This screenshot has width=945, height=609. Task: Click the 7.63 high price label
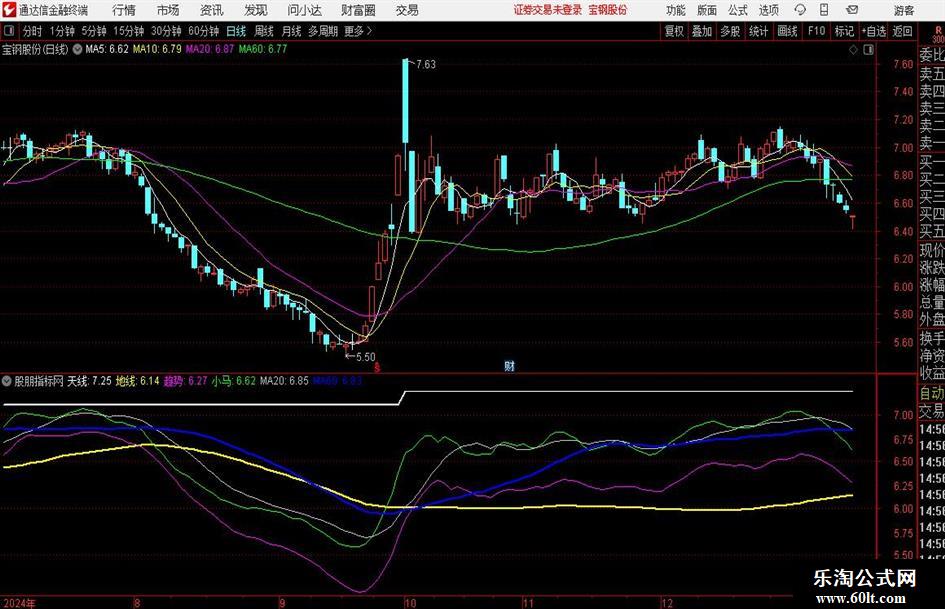tap(425, 64)
